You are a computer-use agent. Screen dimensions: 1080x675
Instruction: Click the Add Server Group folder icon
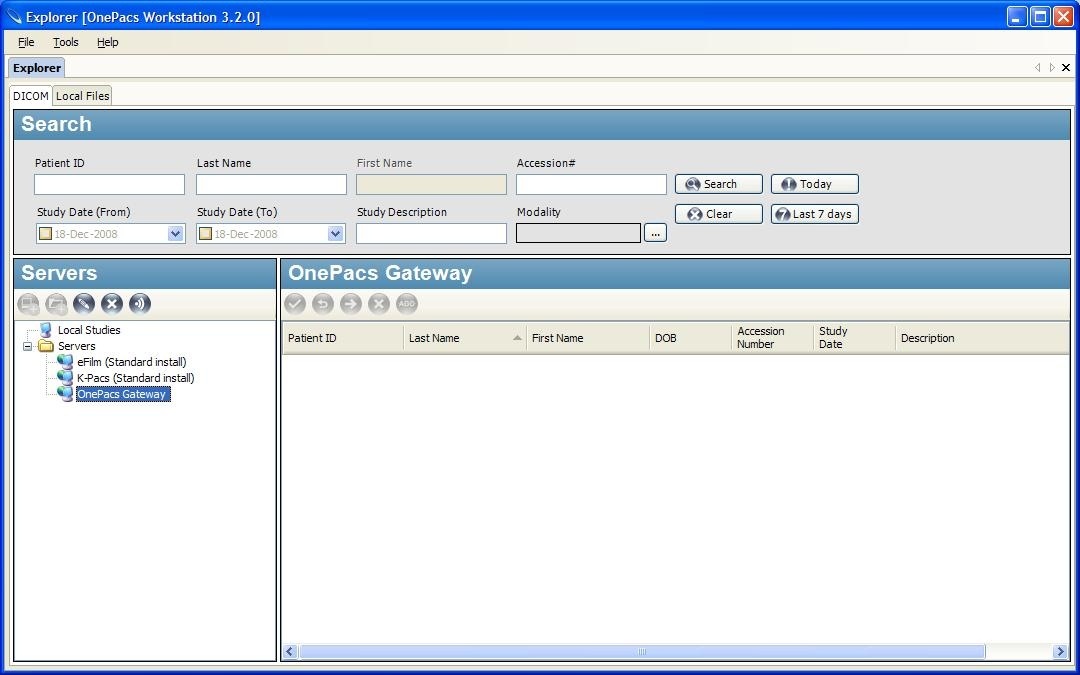(x=56, y=304)
